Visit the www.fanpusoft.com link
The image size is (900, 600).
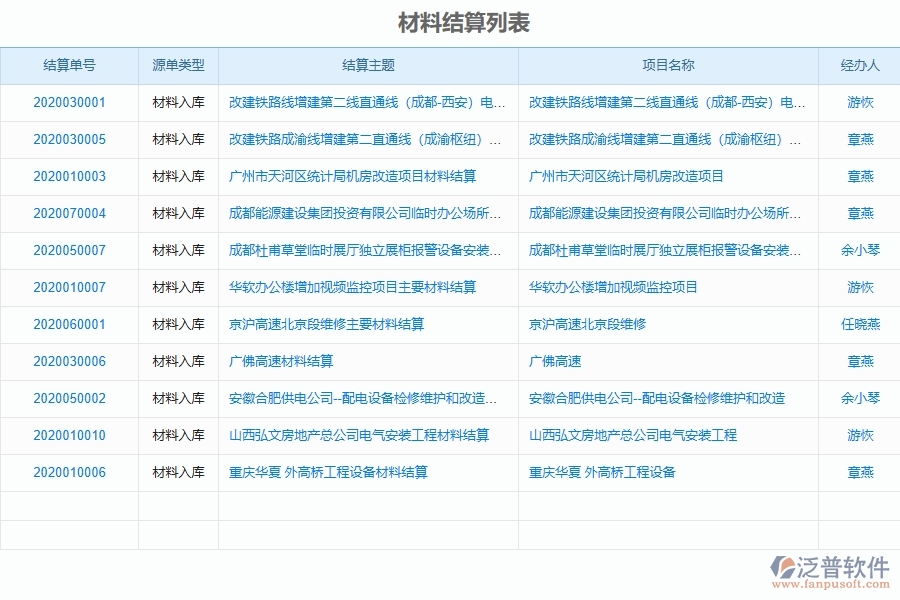(x=830, y=585)
